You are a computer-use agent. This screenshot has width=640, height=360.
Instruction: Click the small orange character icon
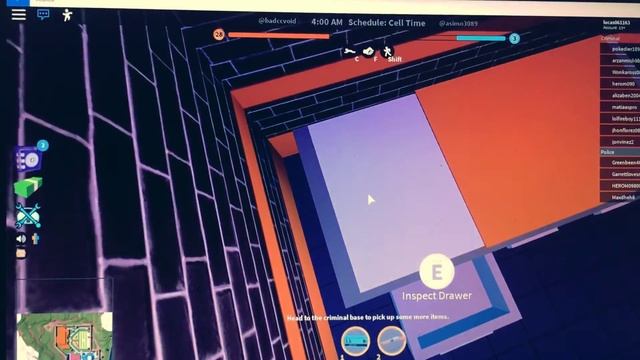(36, 239)
